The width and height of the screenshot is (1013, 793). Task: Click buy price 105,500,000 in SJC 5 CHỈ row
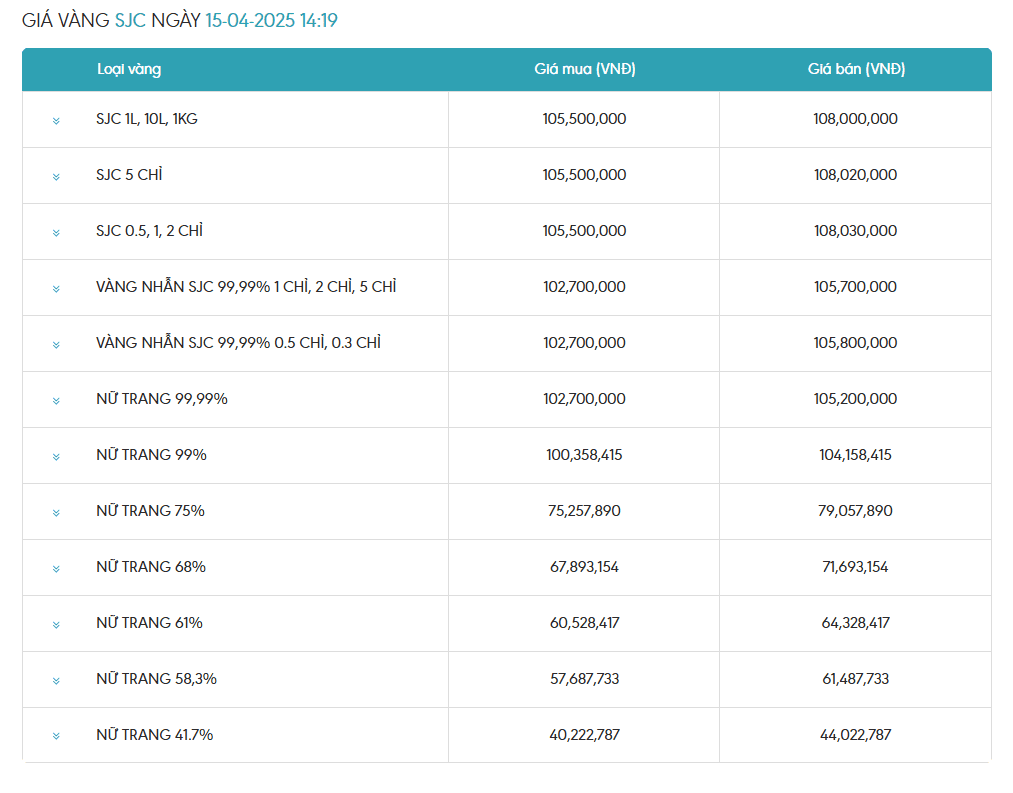click(584, 174)
